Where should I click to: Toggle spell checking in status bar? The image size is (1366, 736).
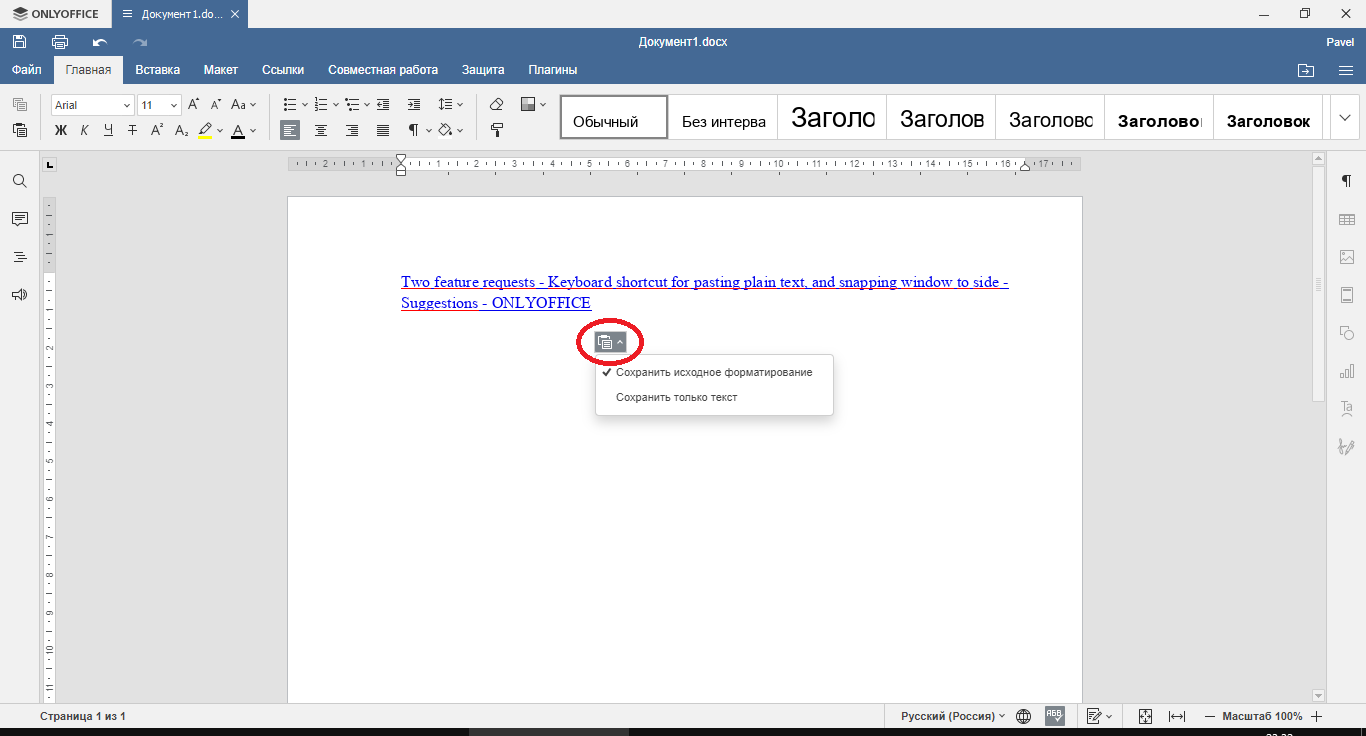click(1055, 716)
